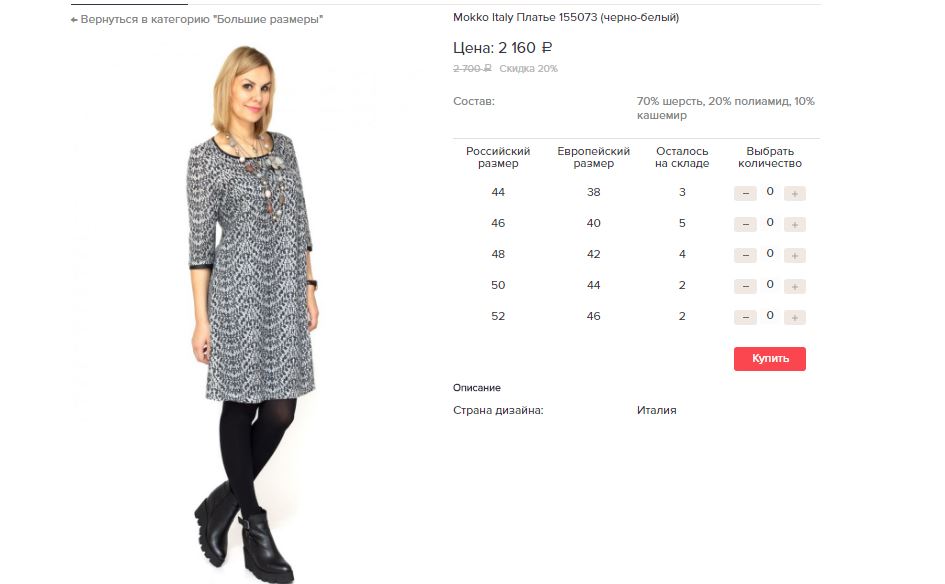Image resolution: width=945 pixels, height=584 pixels.
Task: Increase quantity for Russian size 44
Action: pos(794,193)
